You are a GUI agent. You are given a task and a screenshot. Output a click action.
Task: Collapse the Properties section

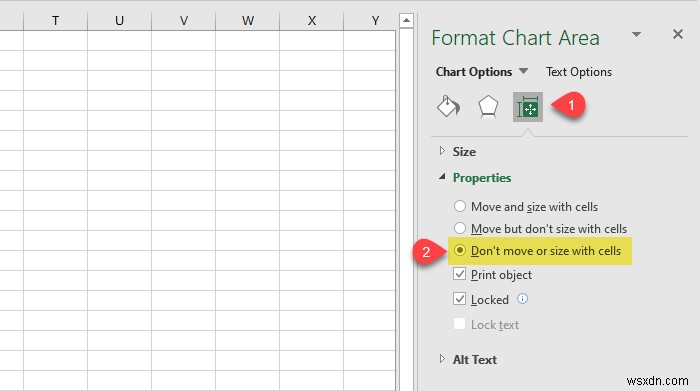coord(482,178)
